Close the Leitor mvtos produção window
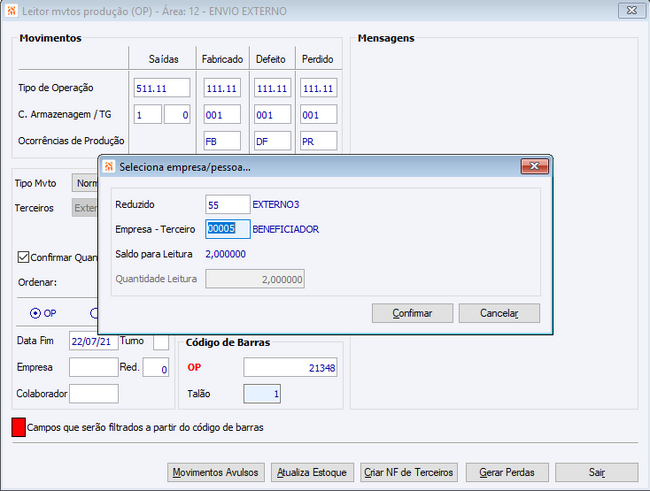The width and height of the screenshot is (650, 491). (631, 10)
